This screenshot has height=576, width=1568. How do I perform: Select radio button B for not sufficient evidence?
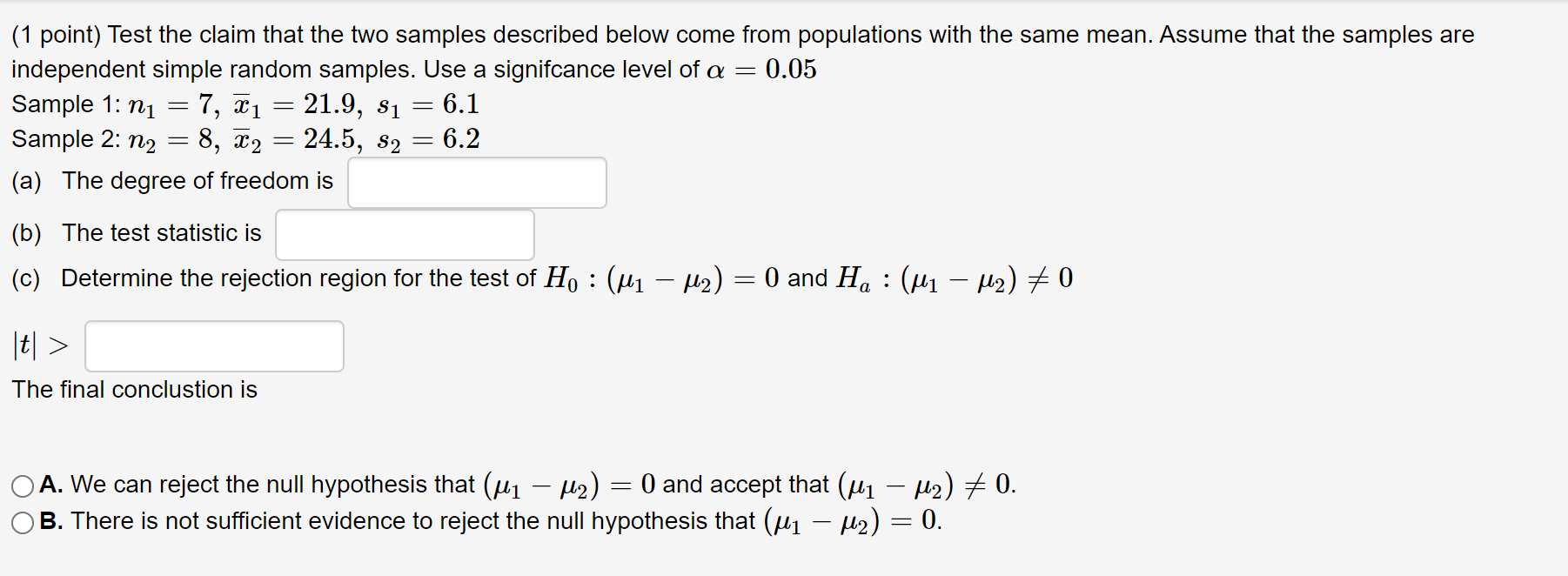[x=21, y=521]
